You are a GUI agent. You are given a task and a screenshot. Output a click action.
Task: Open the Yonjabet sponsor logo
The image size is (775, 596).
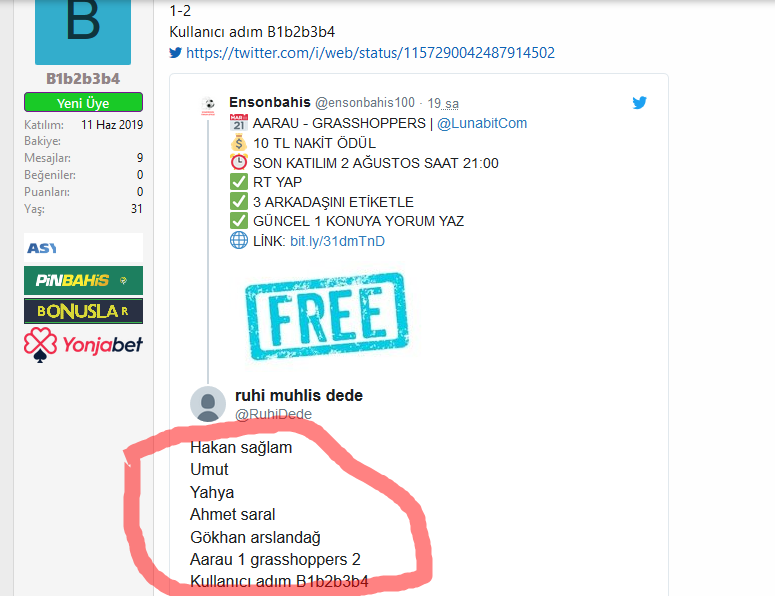pyautogui.click(x=83, y=344)
